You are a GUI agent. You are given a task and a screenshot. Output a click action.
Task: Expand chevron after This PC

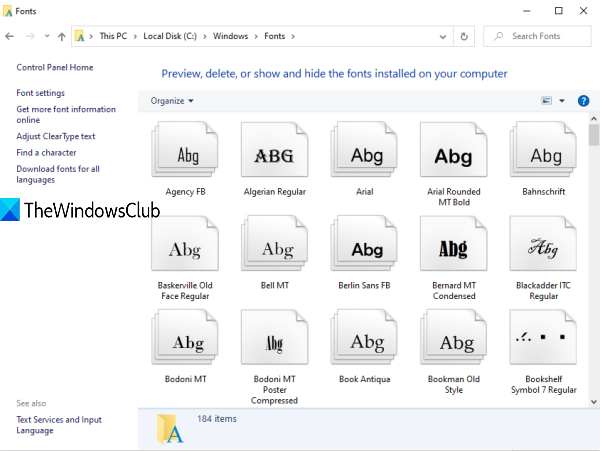pos(135,36)
